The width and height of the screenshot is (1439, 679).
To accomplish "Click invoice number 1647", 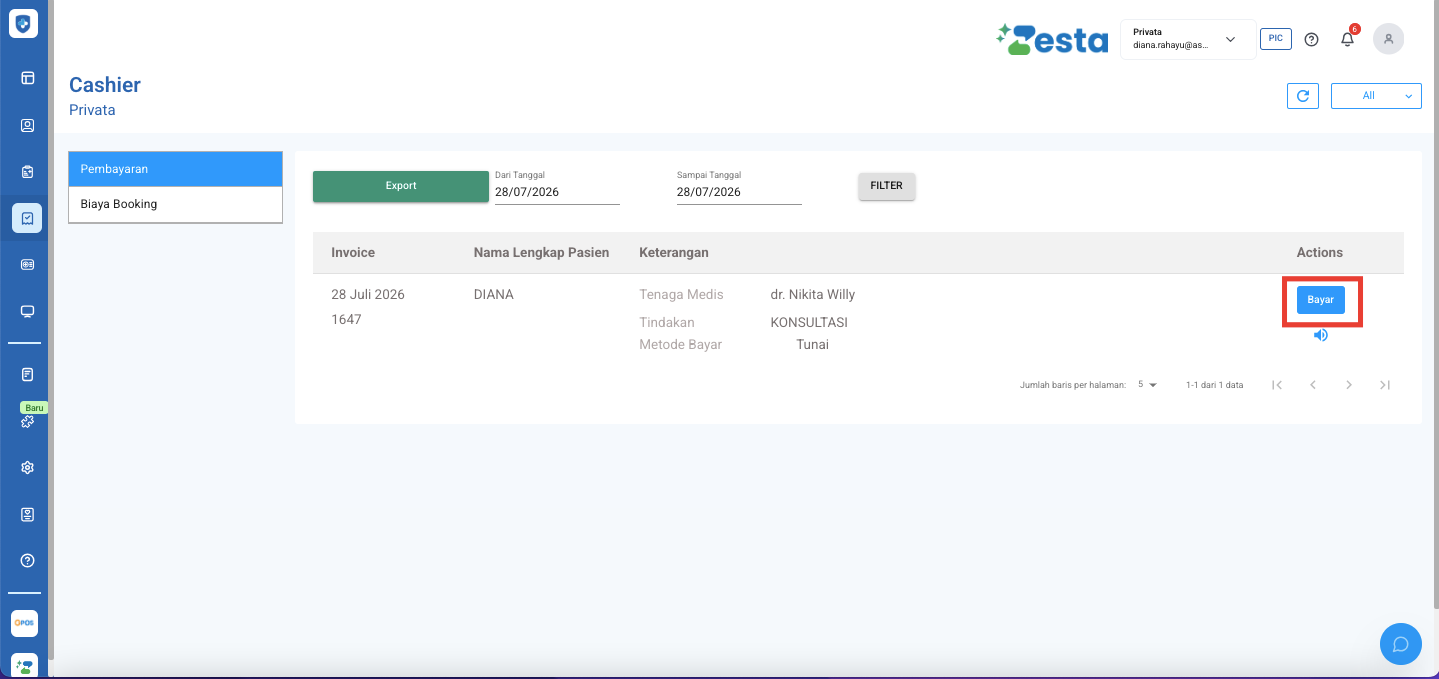I will coord(346,320).
